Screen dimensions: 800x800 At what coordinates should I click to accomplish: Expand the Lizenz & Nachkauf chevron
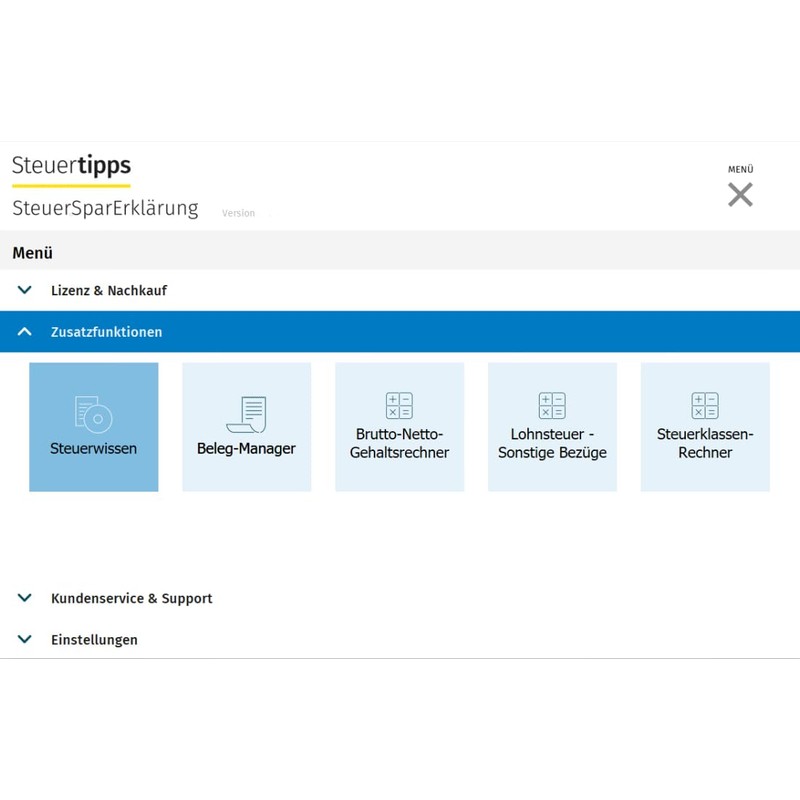(25, 290)
